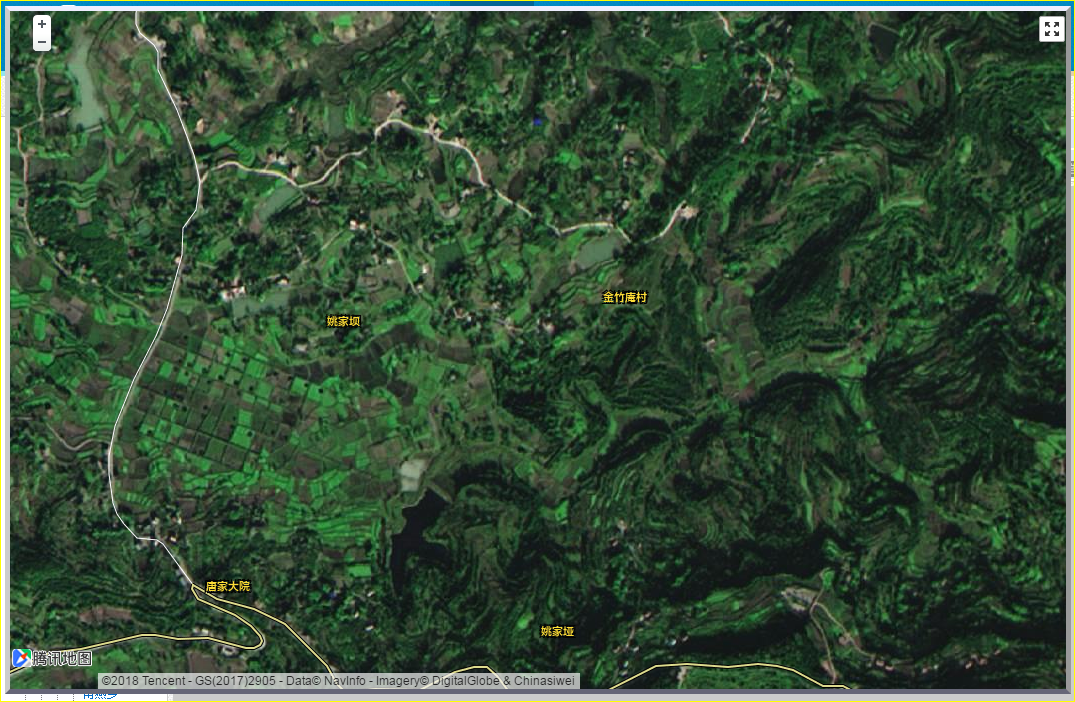Click the zoom in plus button
1075x702 pixels.
click(42, 24)
